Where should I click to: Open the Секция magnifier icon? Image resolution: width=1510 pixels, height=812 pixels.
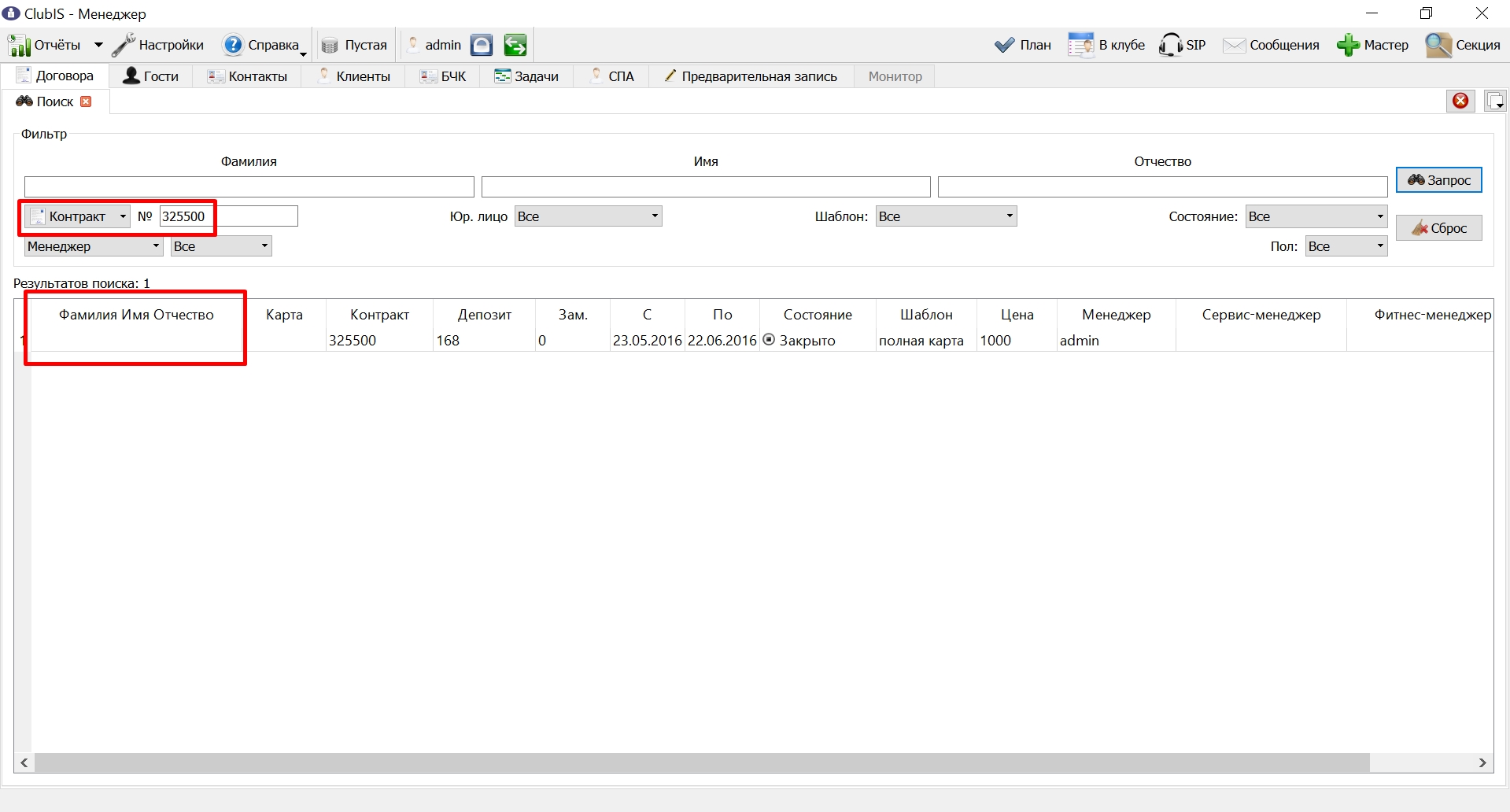1438,45
